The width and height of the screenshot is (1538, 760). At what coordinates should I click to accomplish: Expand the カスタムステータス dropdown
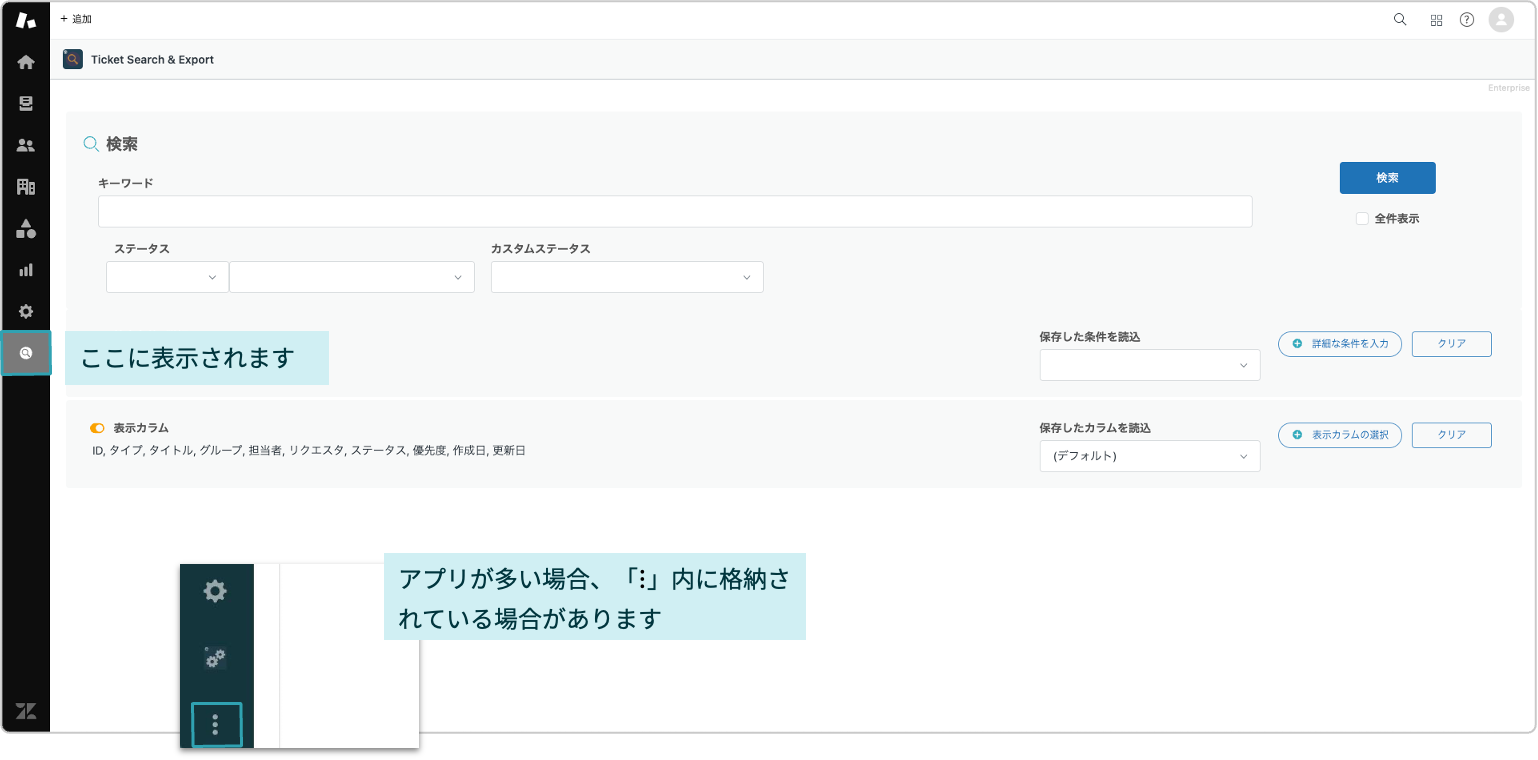[x=627, y=277]
